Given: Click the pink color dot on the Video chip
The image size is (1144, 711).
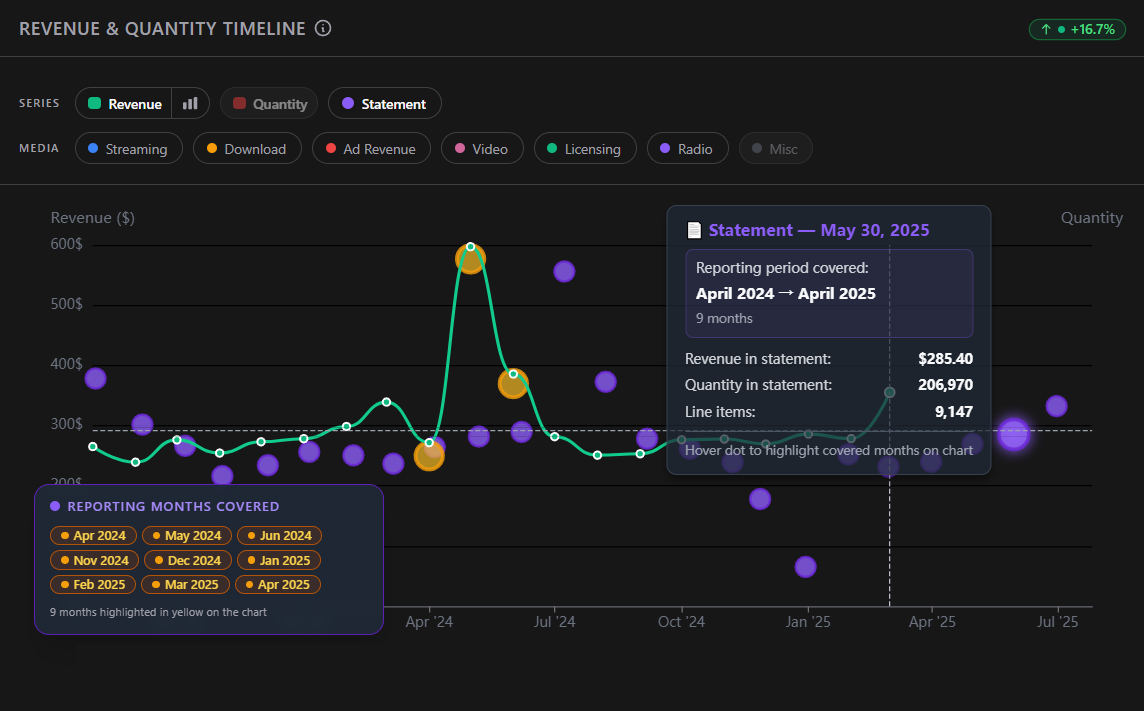Looking at the screenshot, I should point(461,147).
